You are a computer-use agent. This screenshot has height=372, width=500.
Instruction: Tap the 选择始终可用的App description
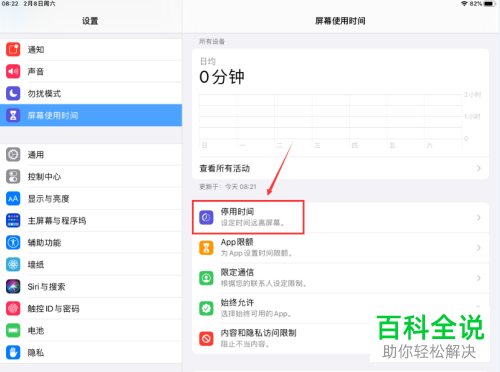coord(256,314)
